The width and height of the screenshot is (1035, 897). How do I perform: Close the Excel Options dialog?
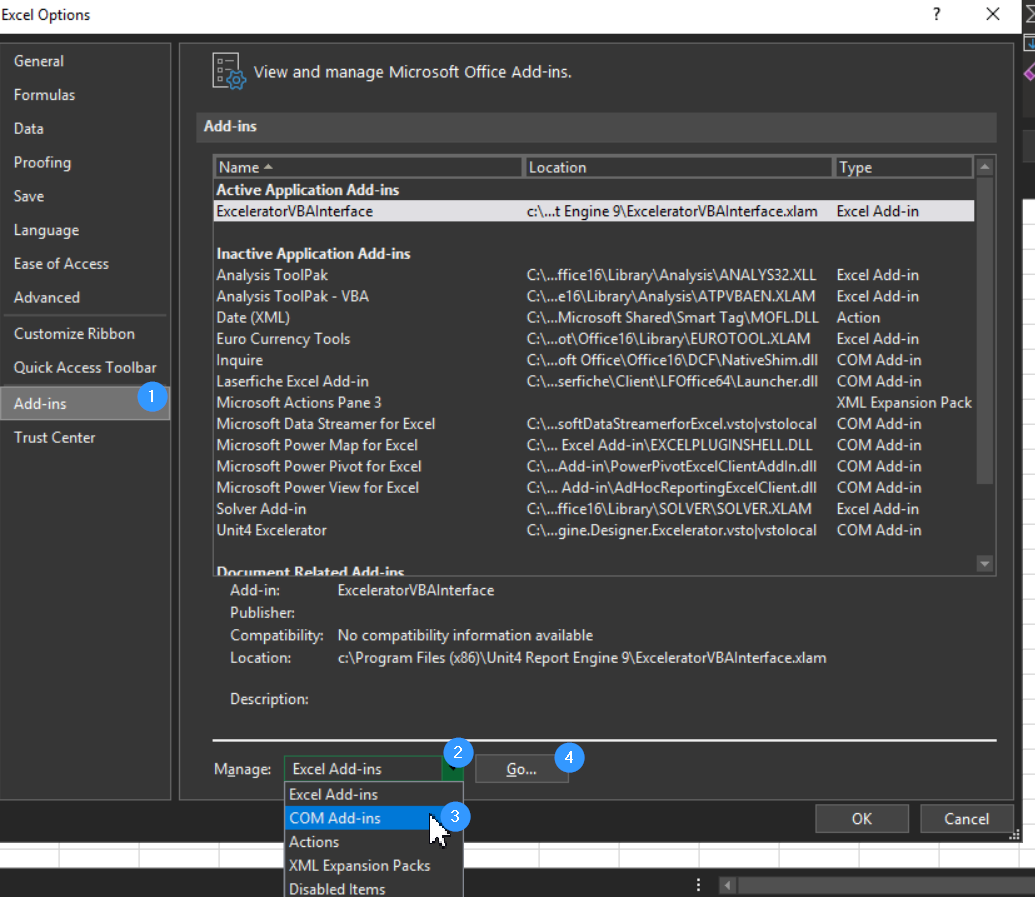(993, 15)
